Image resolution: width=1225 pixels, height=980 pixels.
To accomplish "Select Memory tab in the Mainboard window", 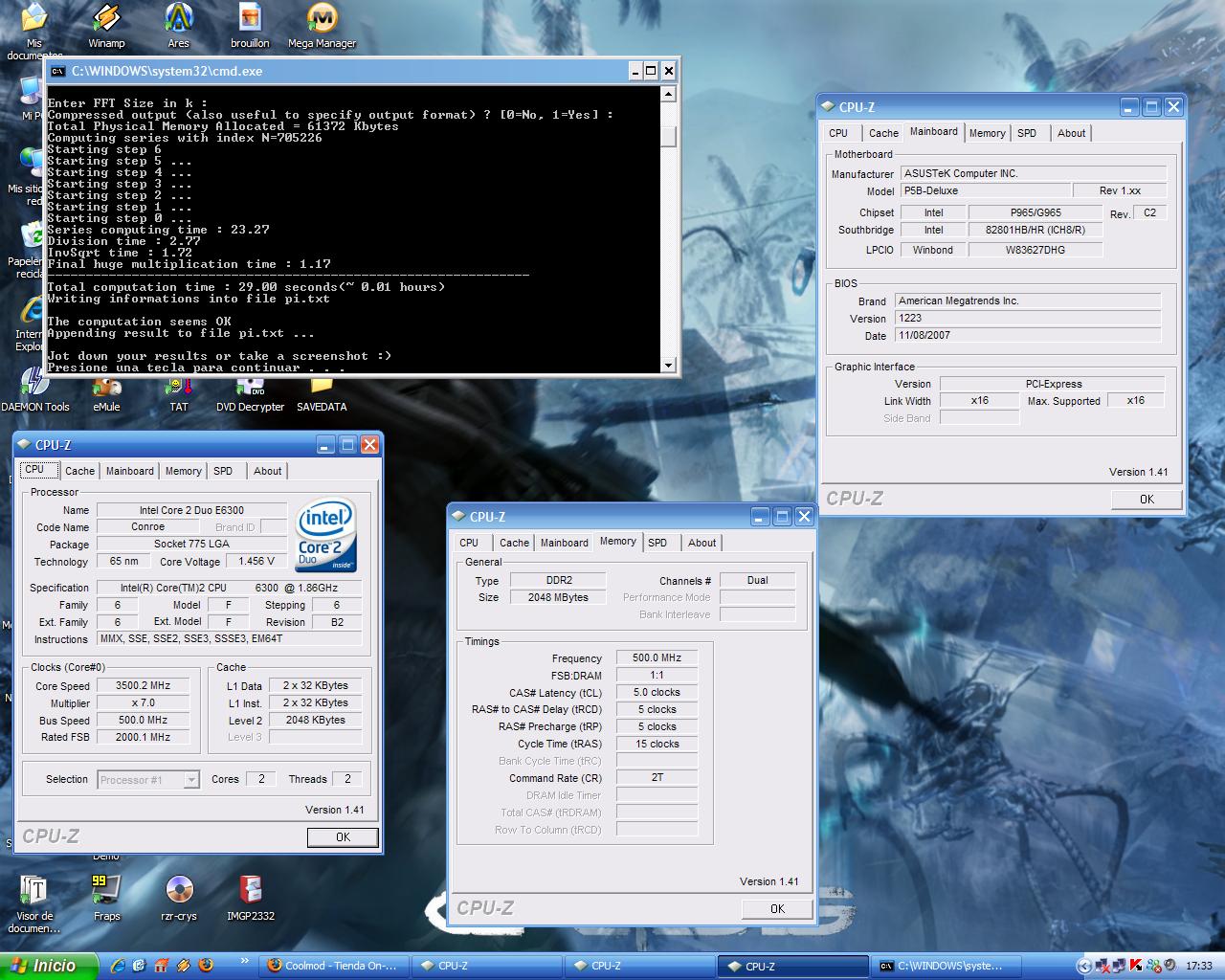I will tap(987, 133).
